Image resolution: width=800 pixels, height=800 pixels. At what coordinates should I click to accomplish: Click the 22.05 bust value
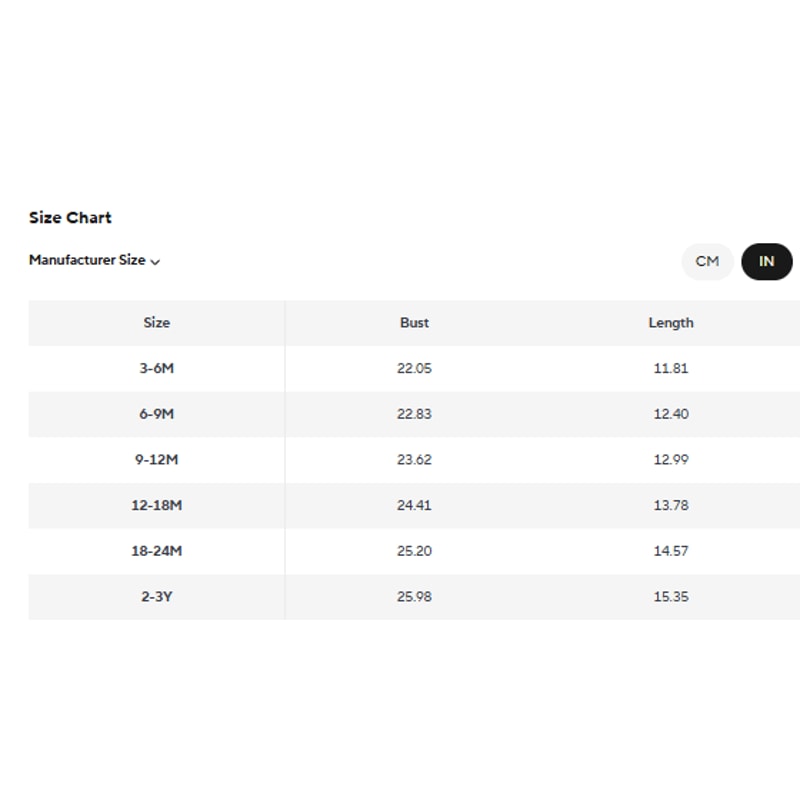(x=414, y=368)
